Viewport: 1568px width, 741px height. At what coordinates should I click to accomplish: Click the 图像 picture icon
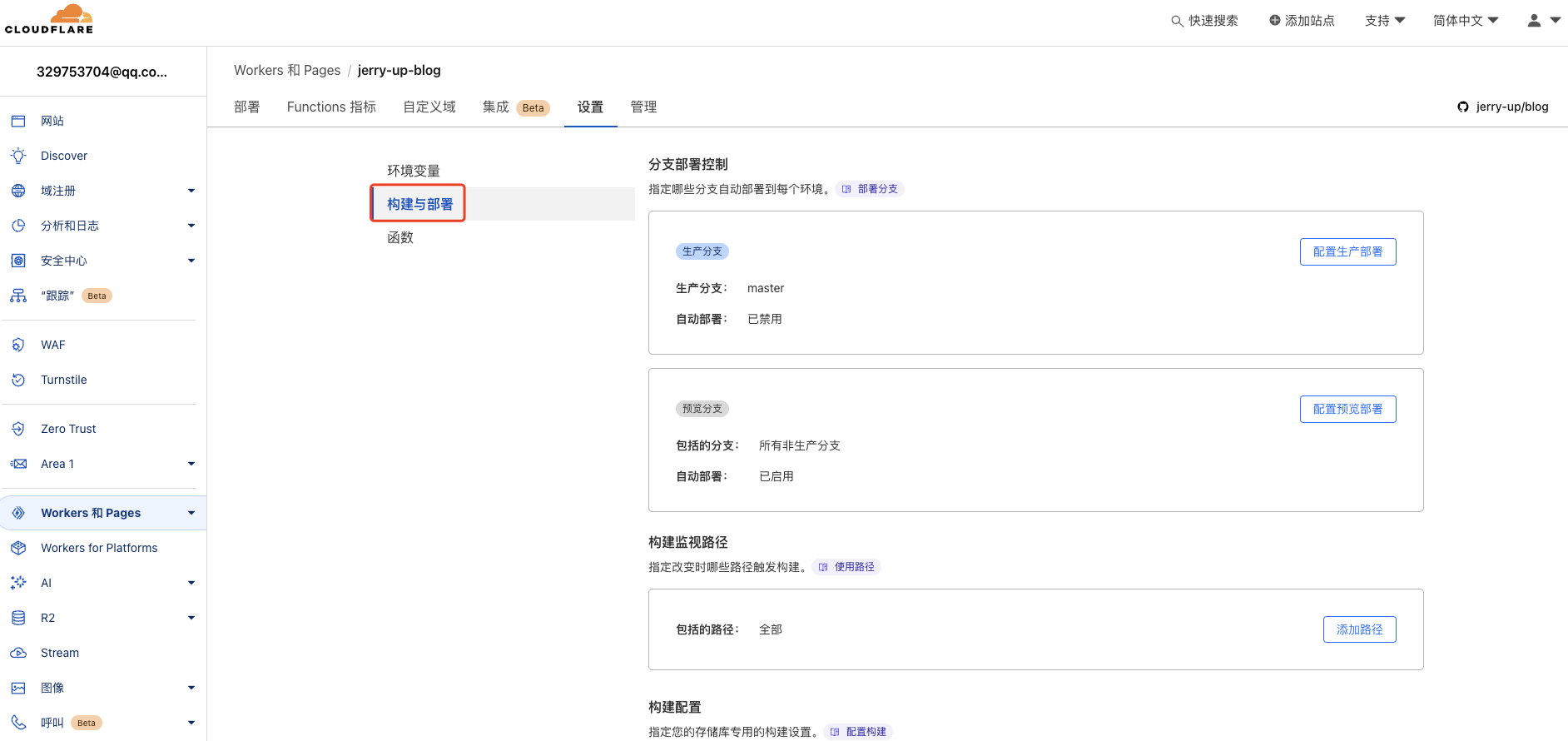pos(18,688)
